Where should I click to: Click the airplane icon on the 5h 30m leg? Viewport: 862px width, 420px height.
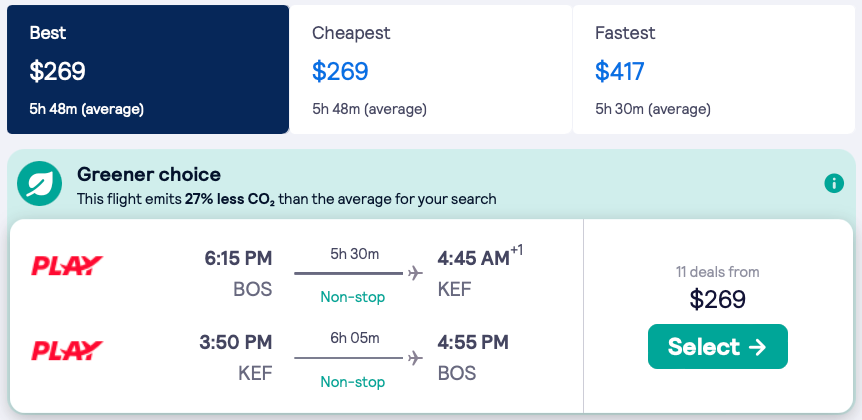pos(416,273)
